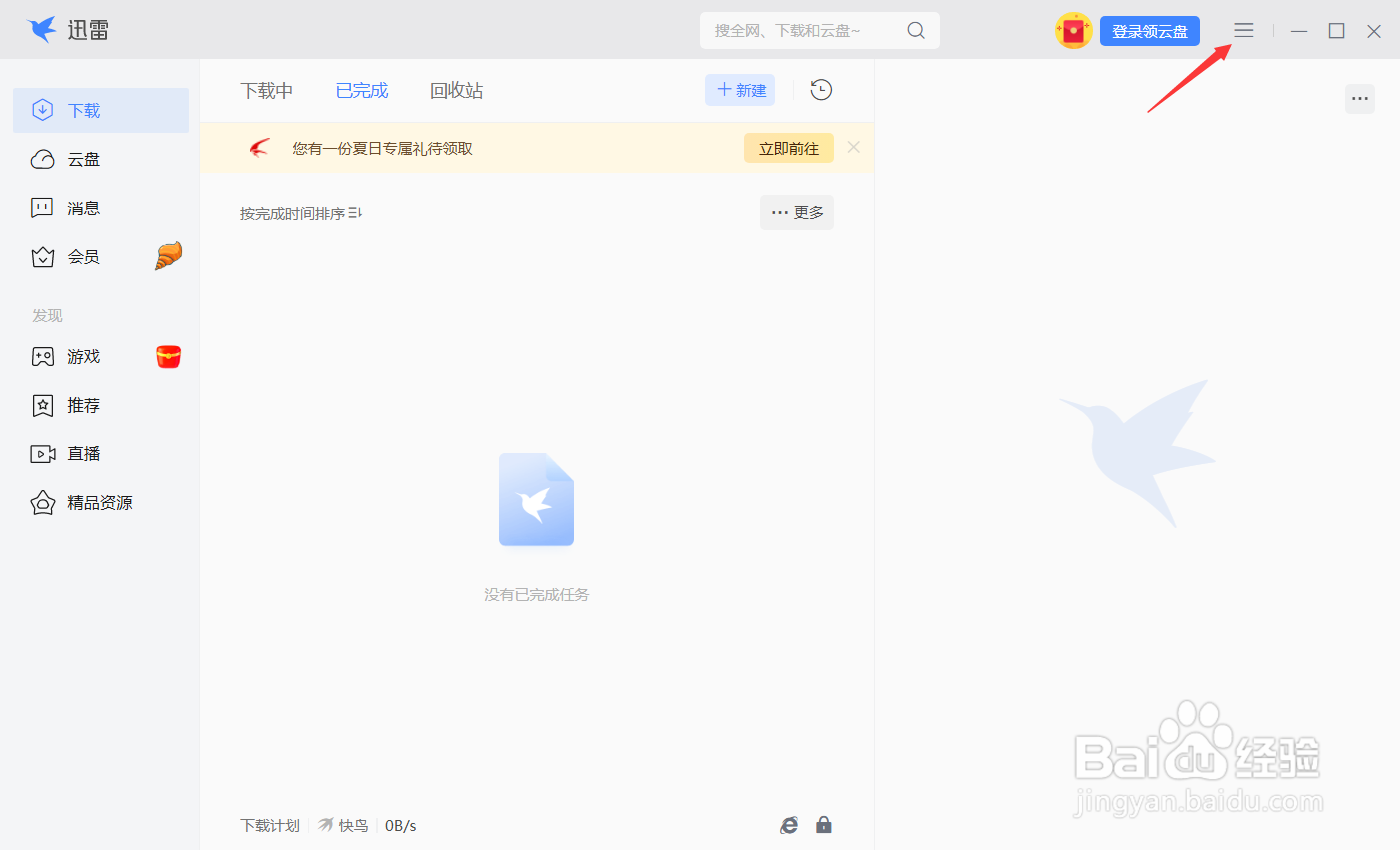
Task: Click the 0B/s speed indicator
Action: pyautogui.click(x=400, y=825)
